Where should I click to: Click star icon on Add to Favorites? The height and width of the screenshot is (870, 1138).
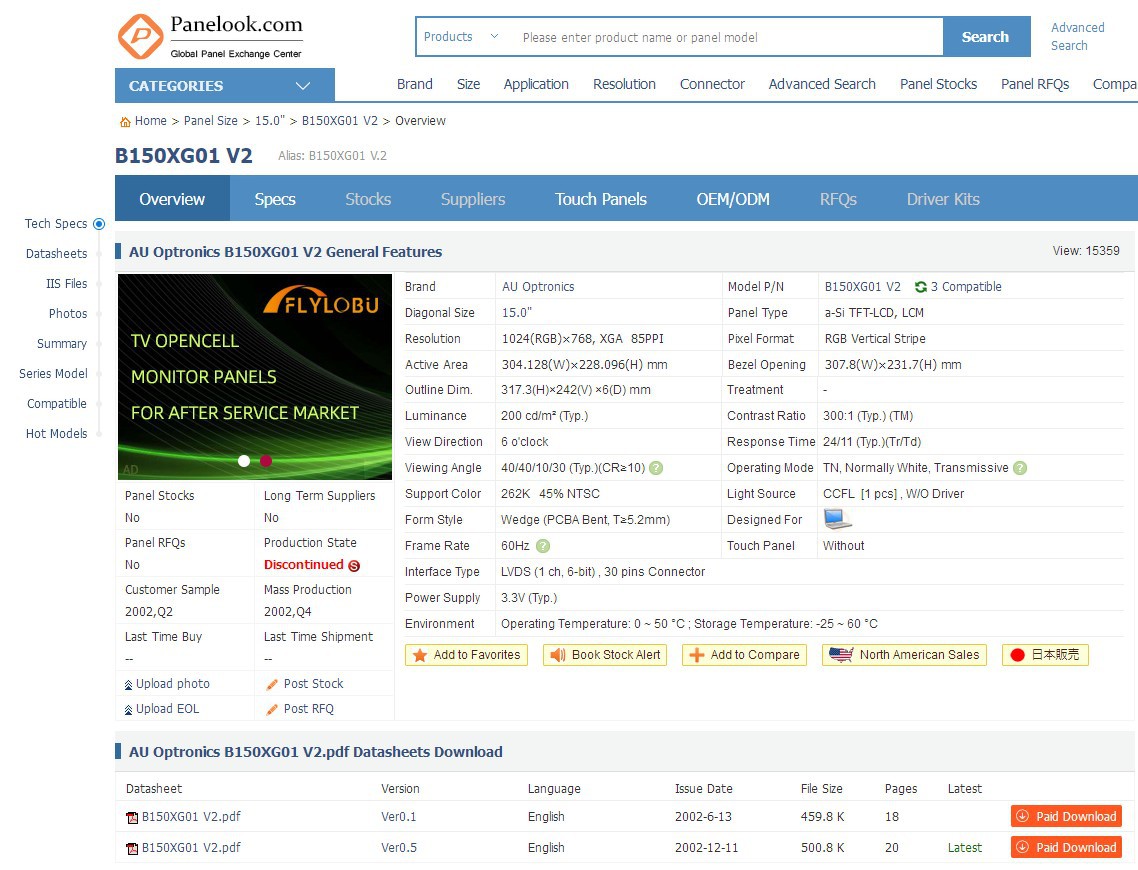419,655
